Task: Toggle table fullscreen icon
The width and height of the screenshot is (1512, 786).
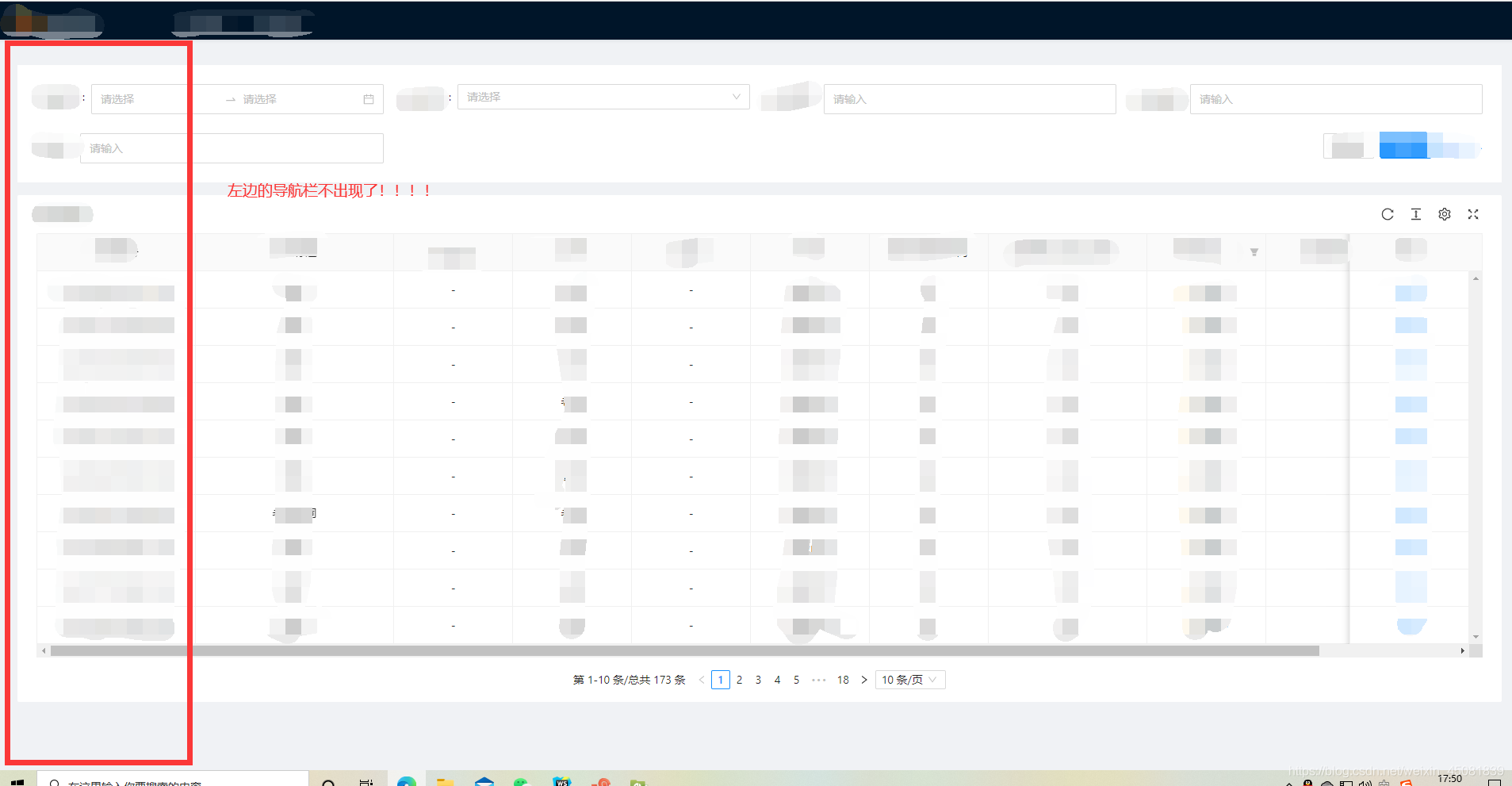Action: (1472, 214)
